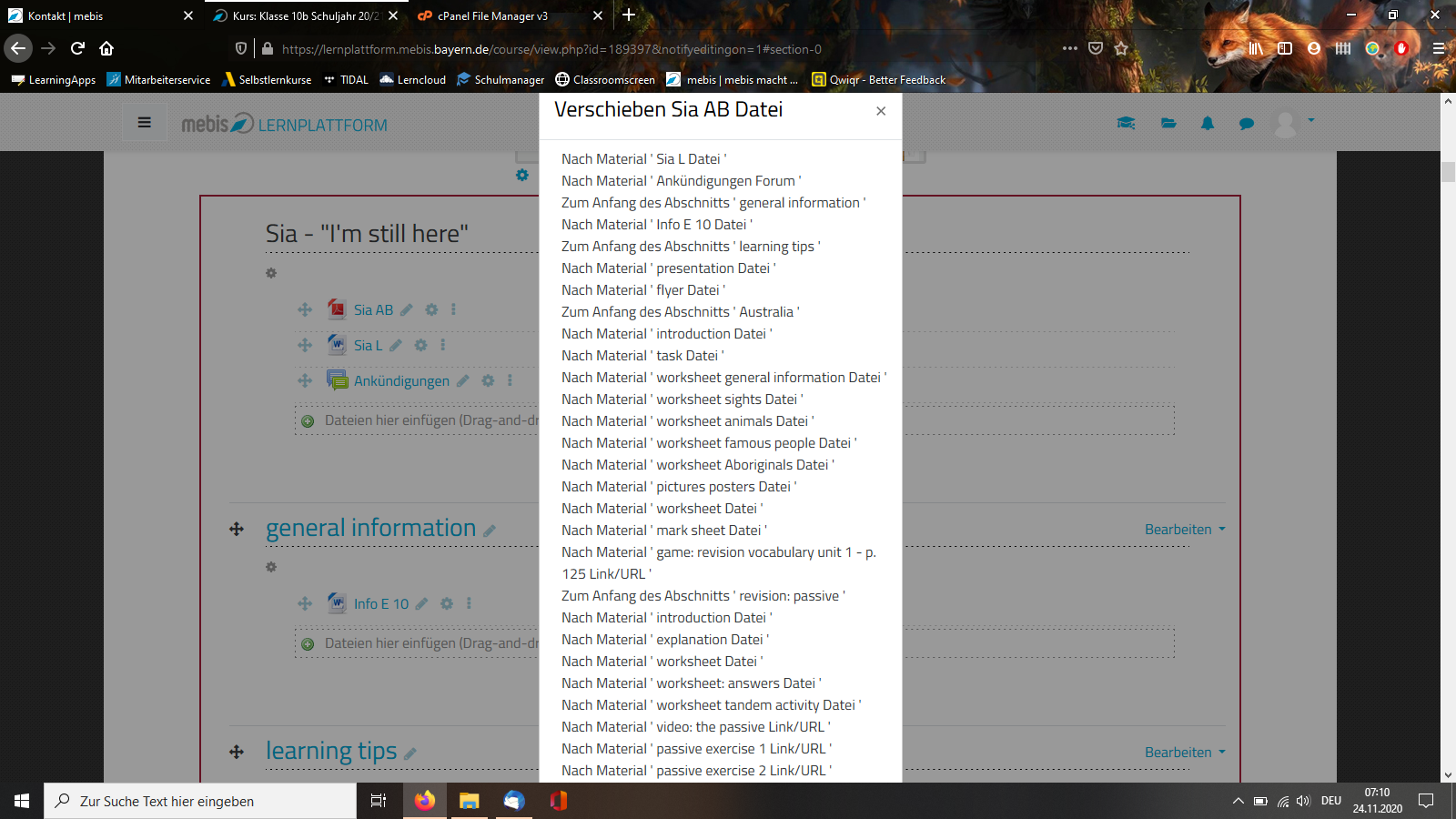
Task: Click the Windows search box in taskbar
Action: tap(200, 801)
